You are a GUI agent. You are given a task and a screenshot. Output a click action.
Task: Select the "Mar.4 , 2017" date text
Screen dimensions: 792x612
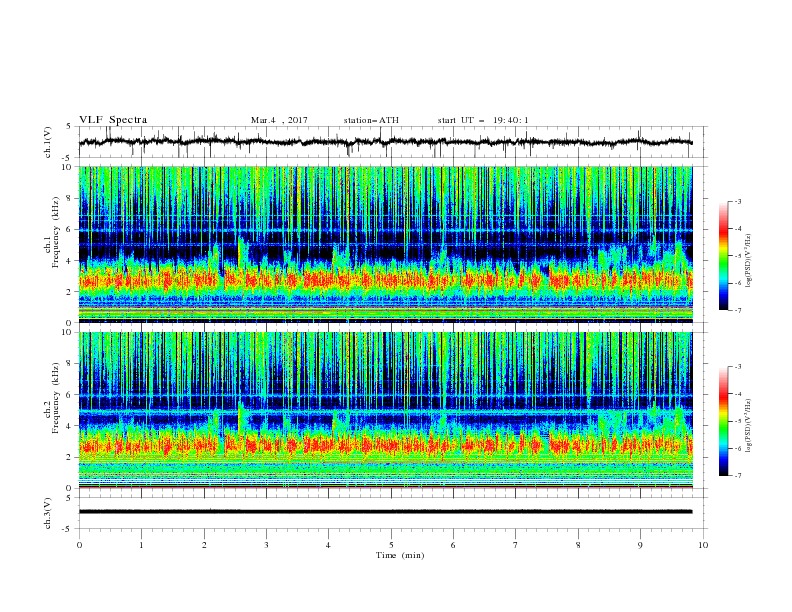coord(279,120)
